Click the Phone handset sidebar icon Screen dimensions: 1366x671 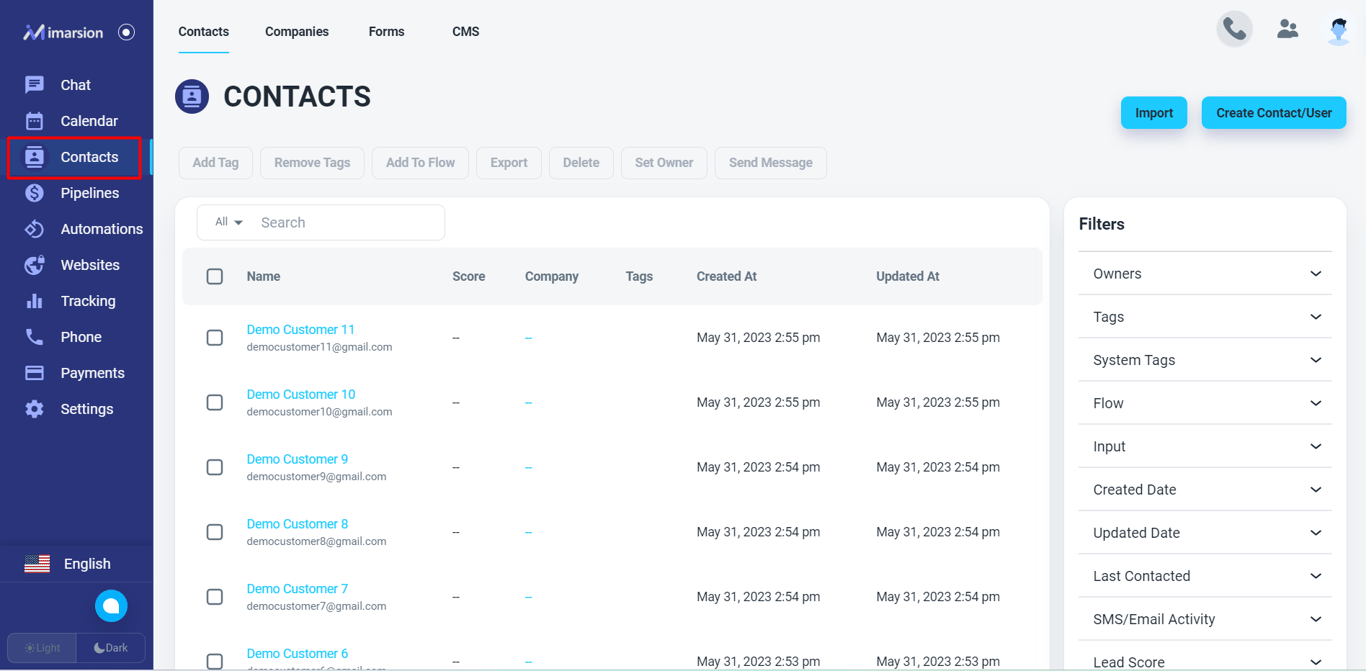(x=34, y=337)
